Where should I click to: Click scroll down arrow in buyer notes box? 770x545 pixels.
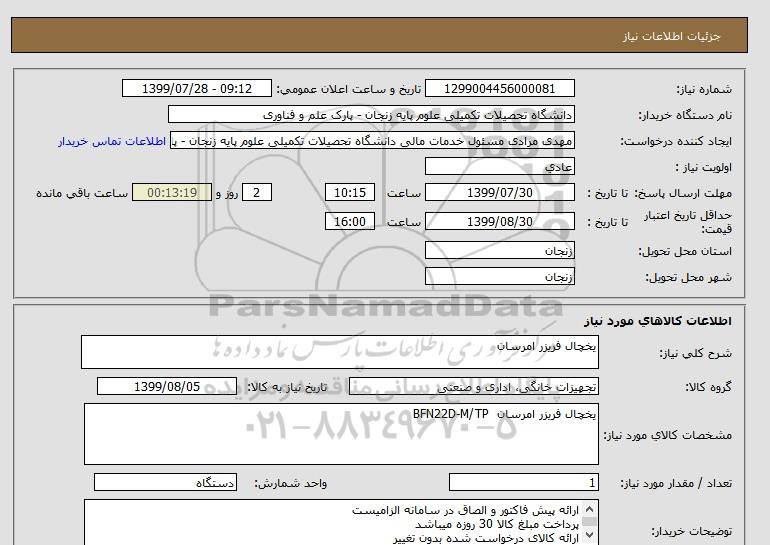[x=590, y=535]
